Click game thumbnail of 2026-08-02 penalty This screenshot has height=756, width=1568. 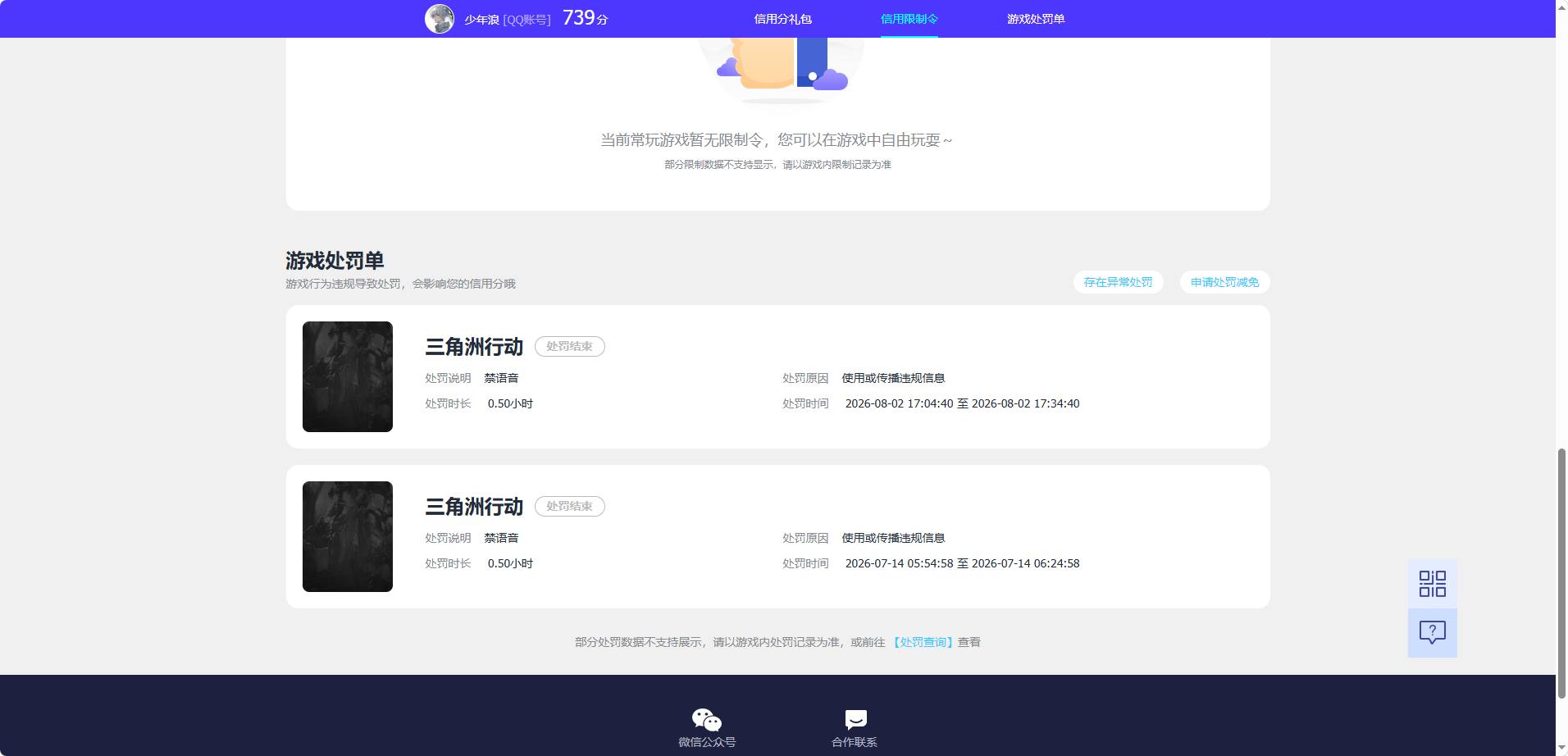[x=348, y=376]
